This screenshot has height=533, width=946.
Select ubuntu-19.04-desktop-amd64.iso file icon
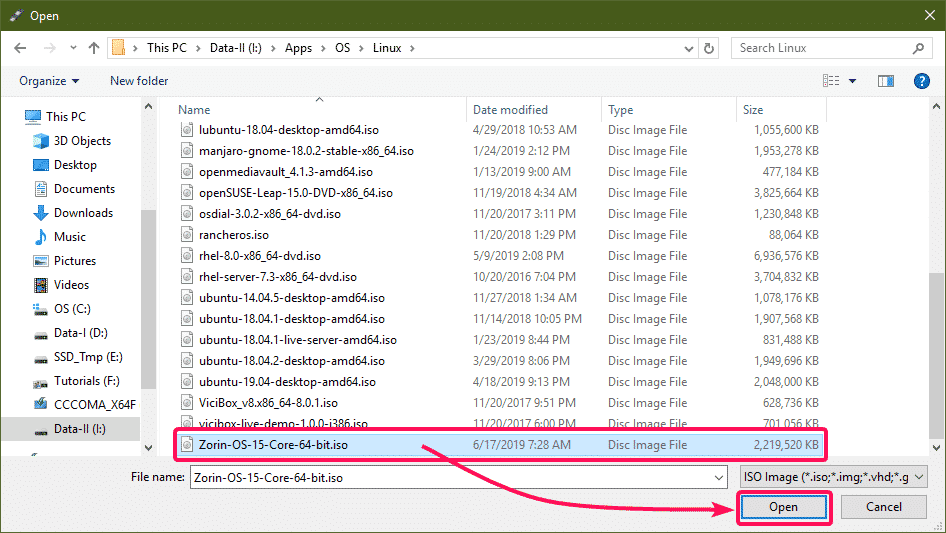[x=187, y=381]
